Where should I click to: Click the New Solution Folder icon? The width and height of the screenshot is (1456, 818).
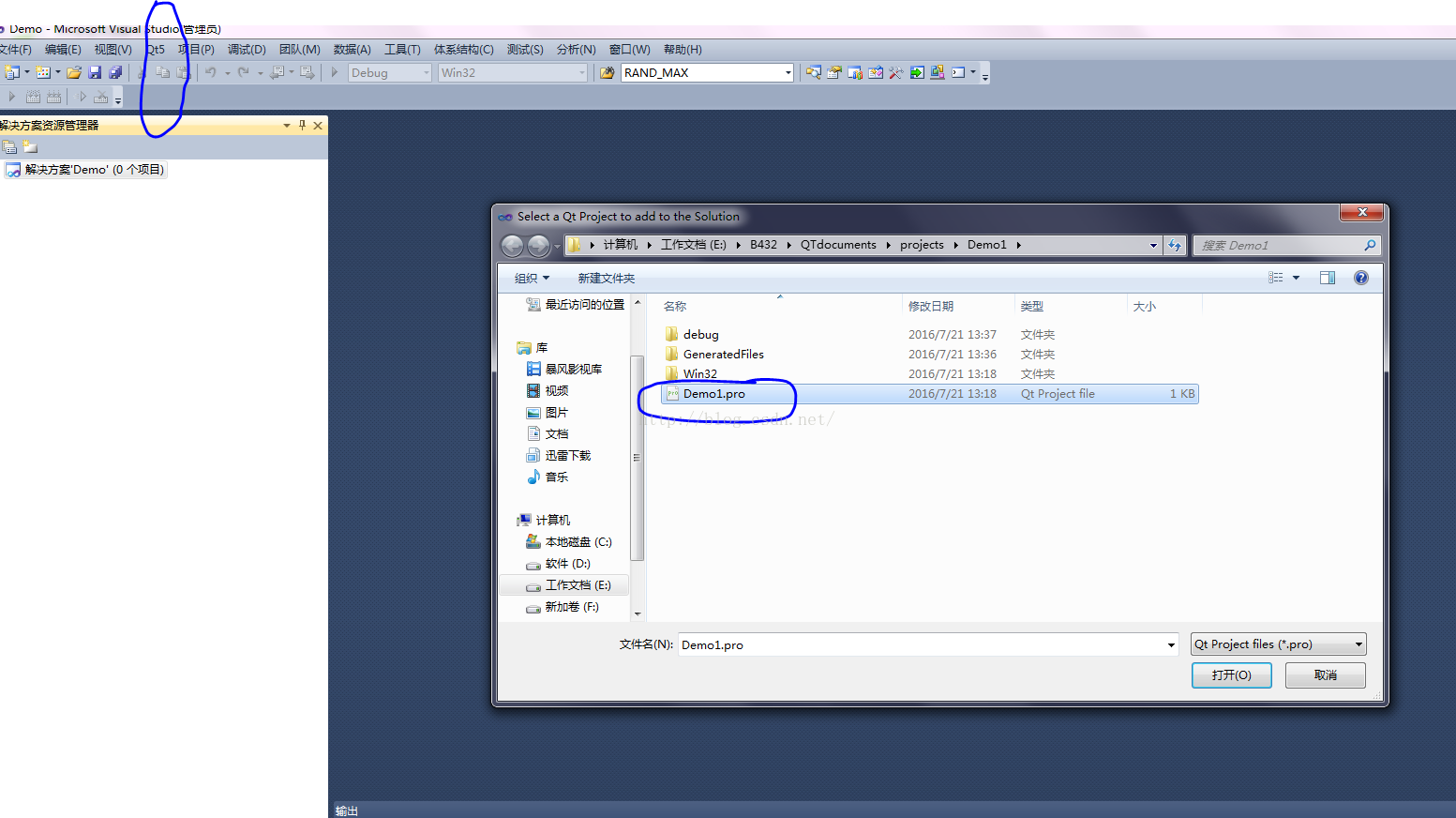30,147
